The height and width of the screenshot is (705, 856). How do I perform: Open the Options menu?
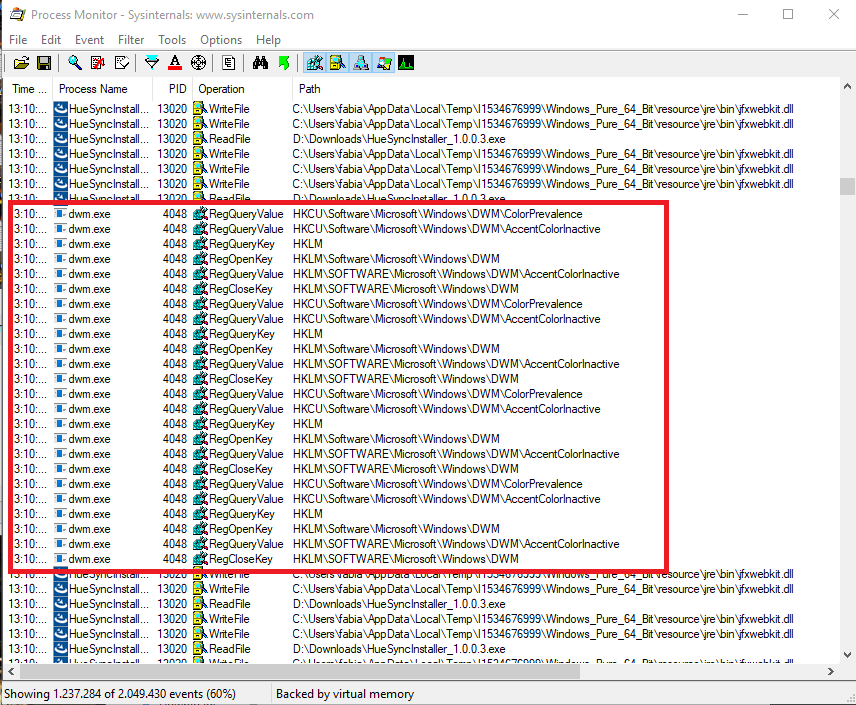[x=221, y=40]
